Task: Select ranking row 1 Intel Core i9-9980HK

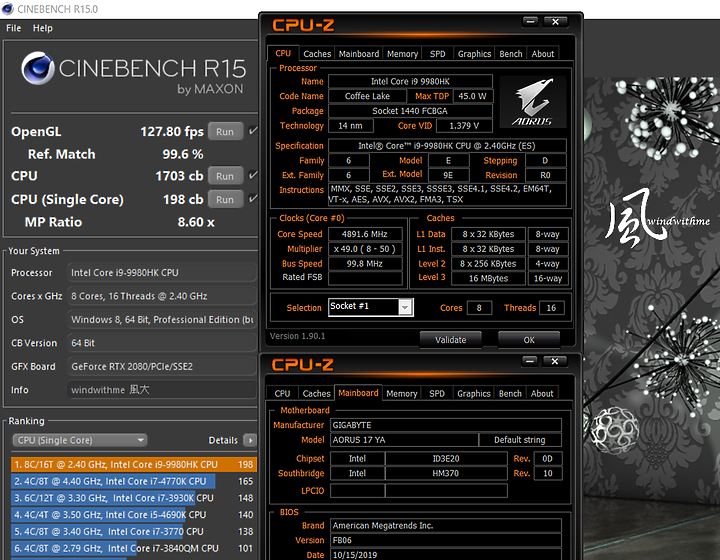Action: [x=134, y=465]
